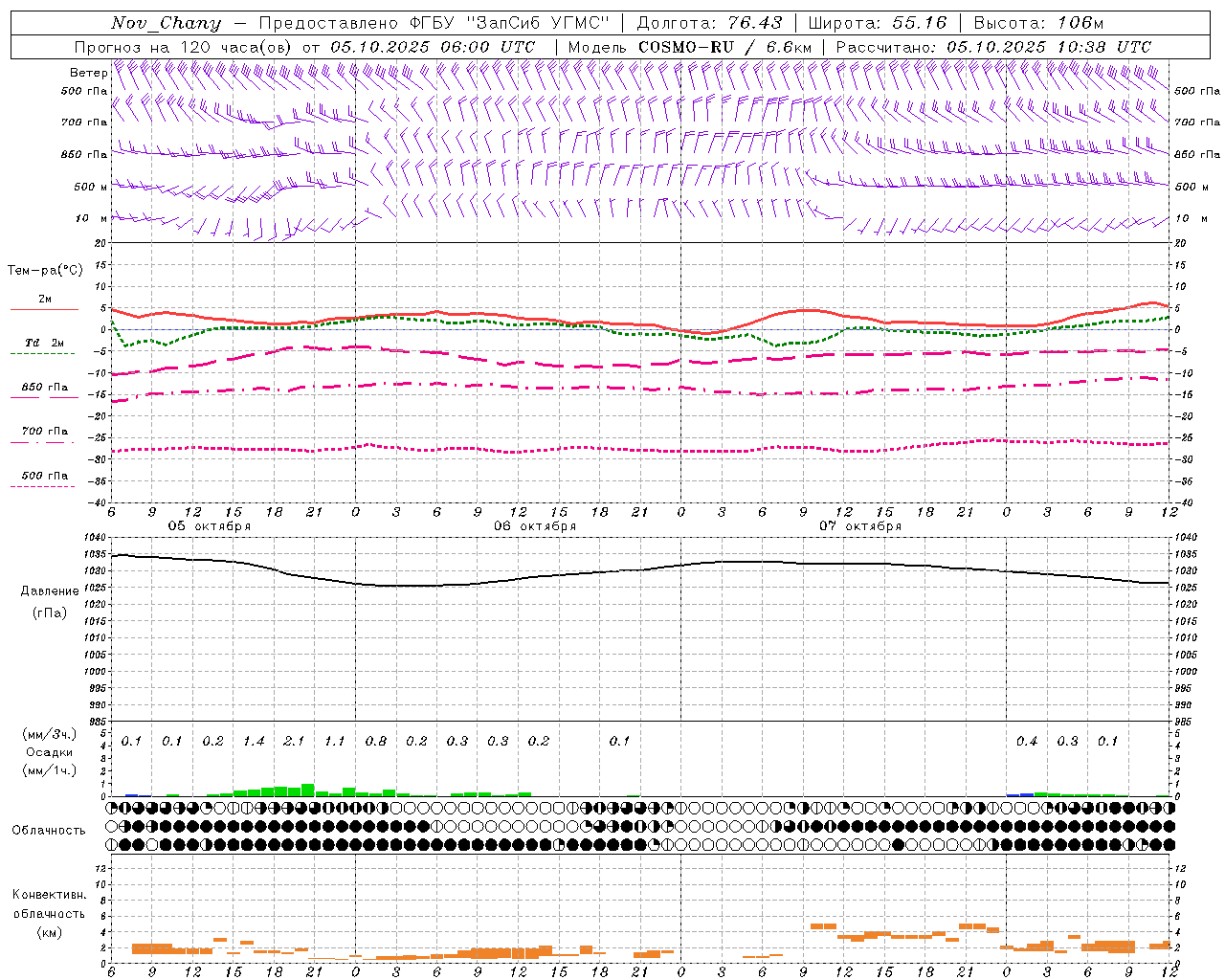
Task: Click the 'Давление' pressure panel label
Action: [x=50, y=591]
